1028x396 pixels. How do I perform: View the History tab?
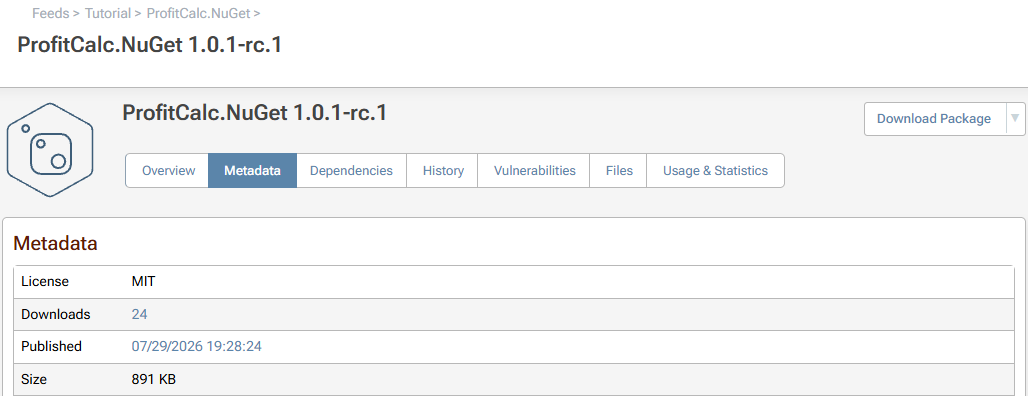443,170
